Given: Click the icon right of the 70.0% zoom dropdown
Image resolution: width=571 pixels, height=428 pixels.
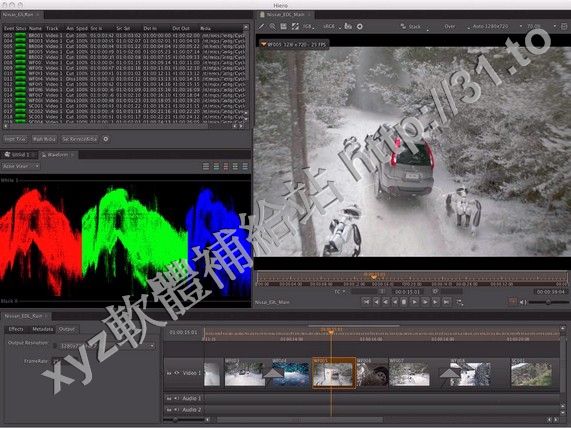Looking at the screenshot, I should click(x=564, y=26).
